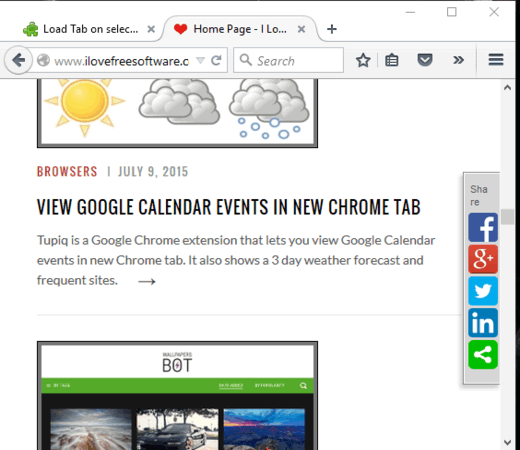The height and width of the screenshot is (450, 520).
Task: Open the BROWSERS category link
Action: pyautogui.click(x=67, y=172)
